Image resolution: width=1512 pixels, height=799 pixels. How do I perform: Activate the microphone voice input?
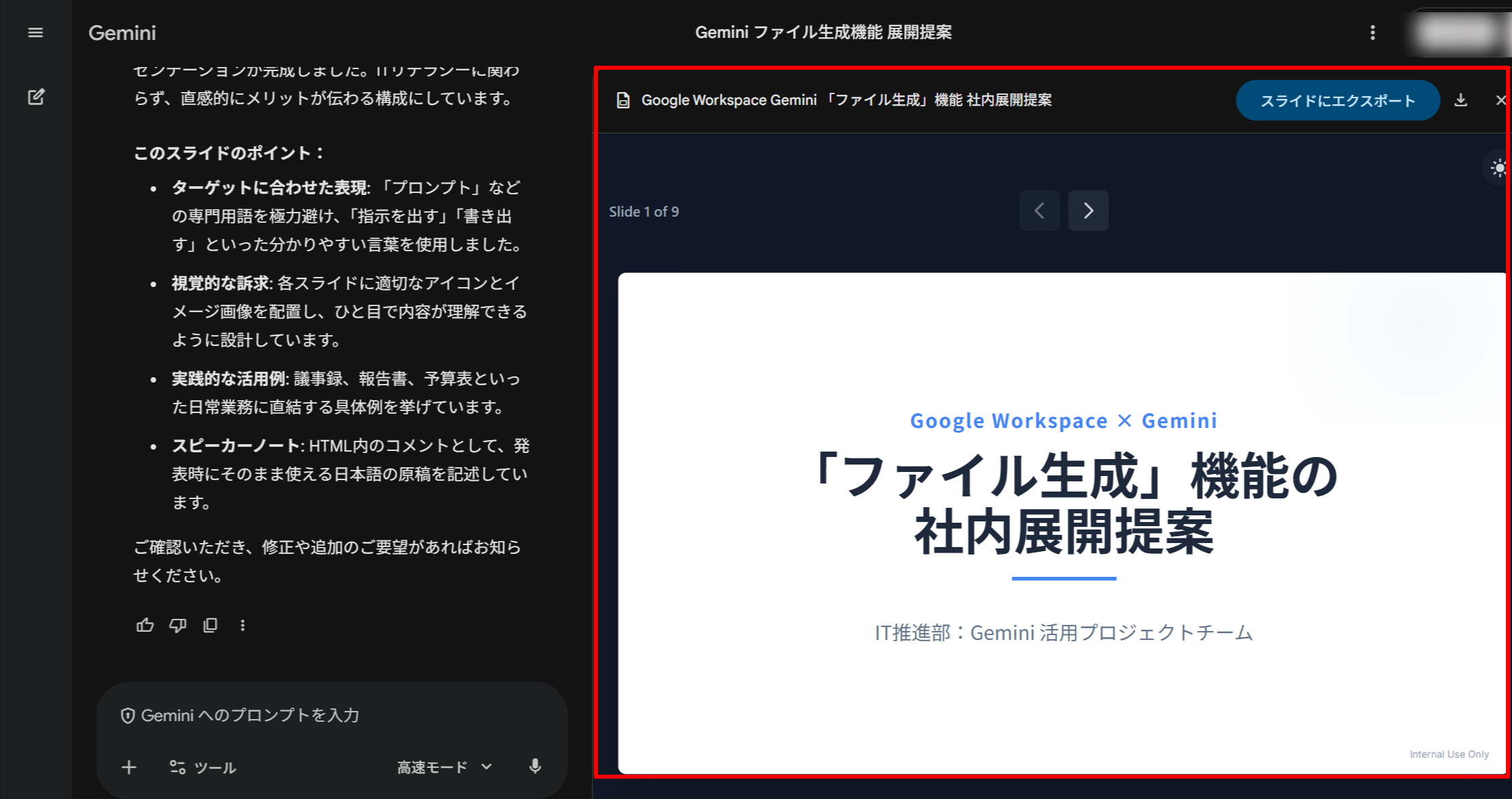tap(535, 766)
